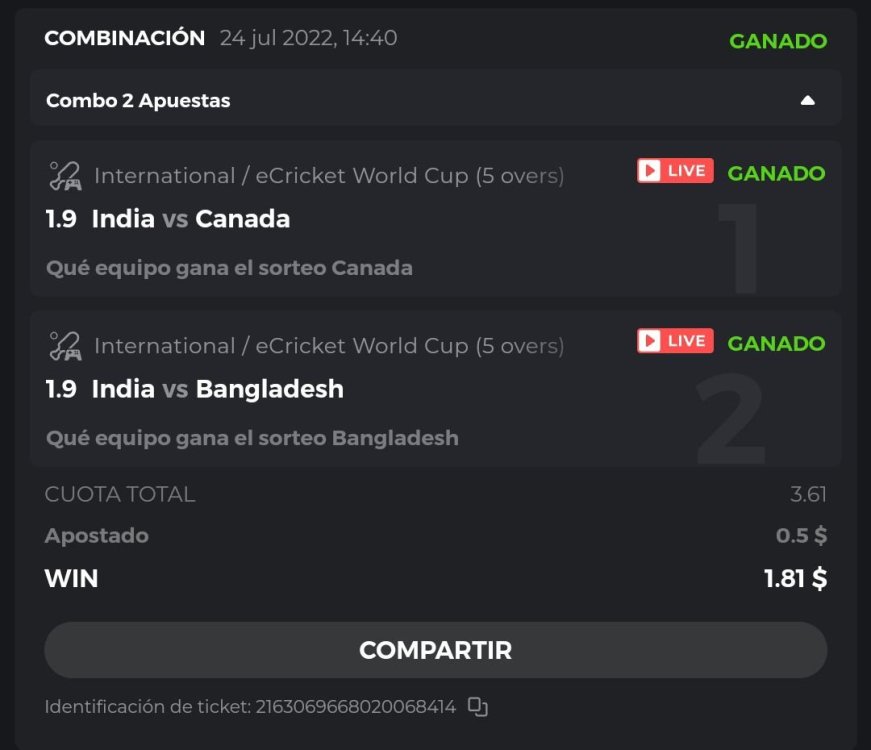871x750 pixels.
Task: Click the WIN amount 1.81 $
Action: pyautogui.click(x=795, y=578)
